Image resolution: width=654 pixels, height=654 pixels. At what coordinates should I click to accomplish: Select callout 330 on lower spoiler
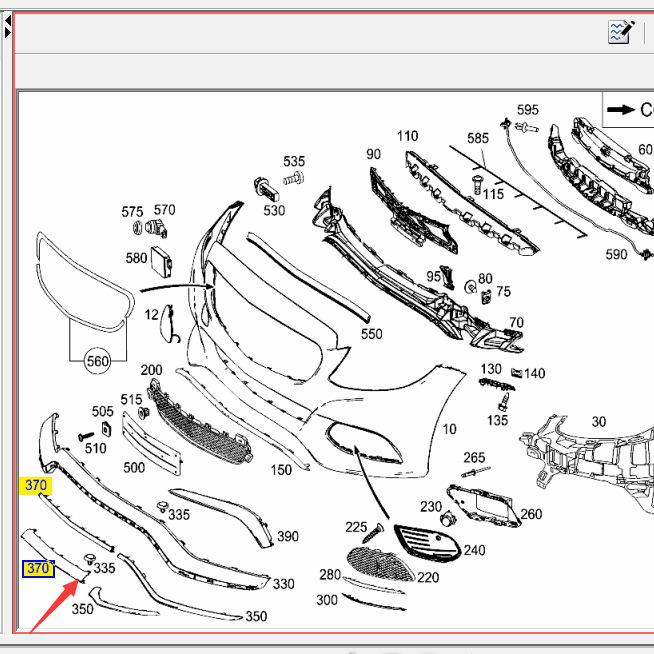(284, 584)
